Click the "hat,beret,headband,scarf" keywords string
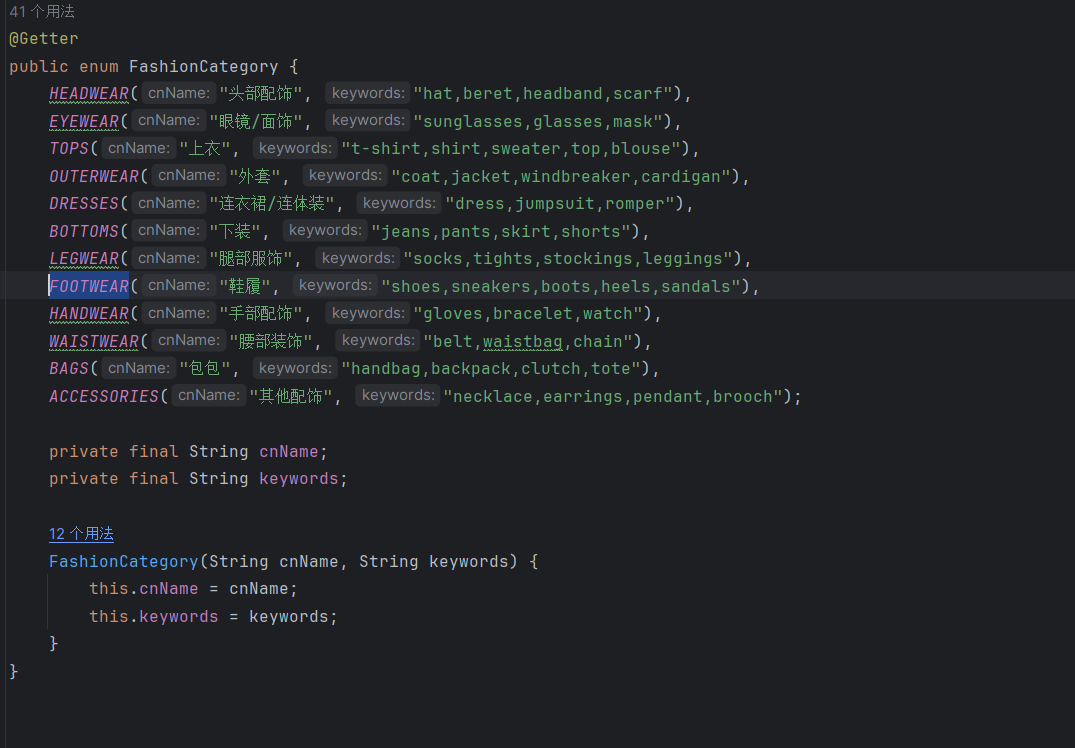Viewport: 1075px width, 748px height. [543, 94]
